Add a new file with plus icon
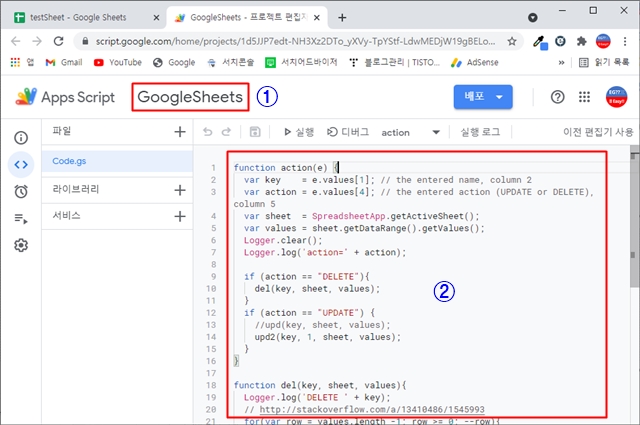Image resolution: width=640 pixels, height=425 pixels. pos(180,131)
